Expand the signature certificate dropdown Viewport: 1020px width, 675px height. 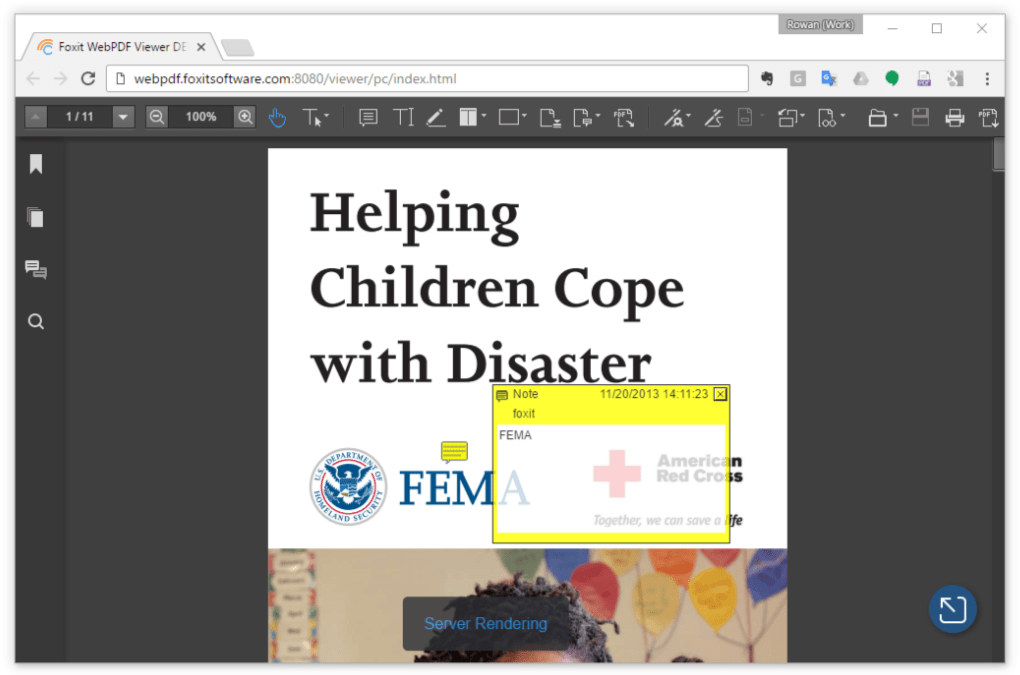click(688, 116)
